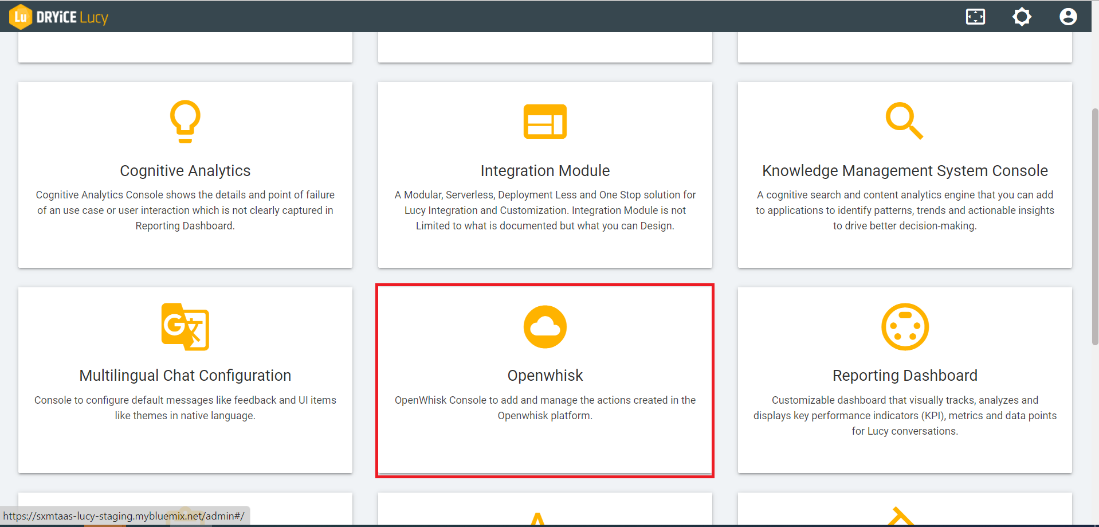
Task: Click the Openwhisk console description text
Action: [x=545, y=408]
